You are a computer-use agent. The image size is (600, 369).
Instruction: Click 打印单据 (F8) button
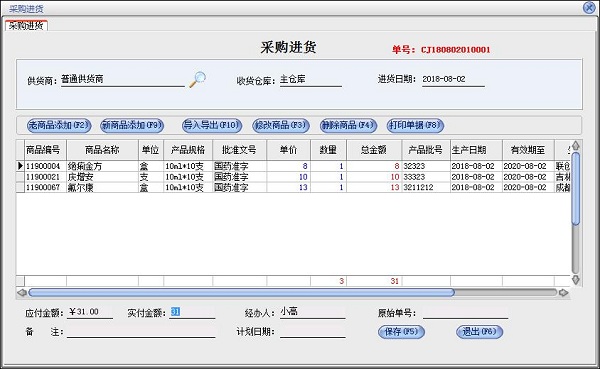[x=415, y=125]
